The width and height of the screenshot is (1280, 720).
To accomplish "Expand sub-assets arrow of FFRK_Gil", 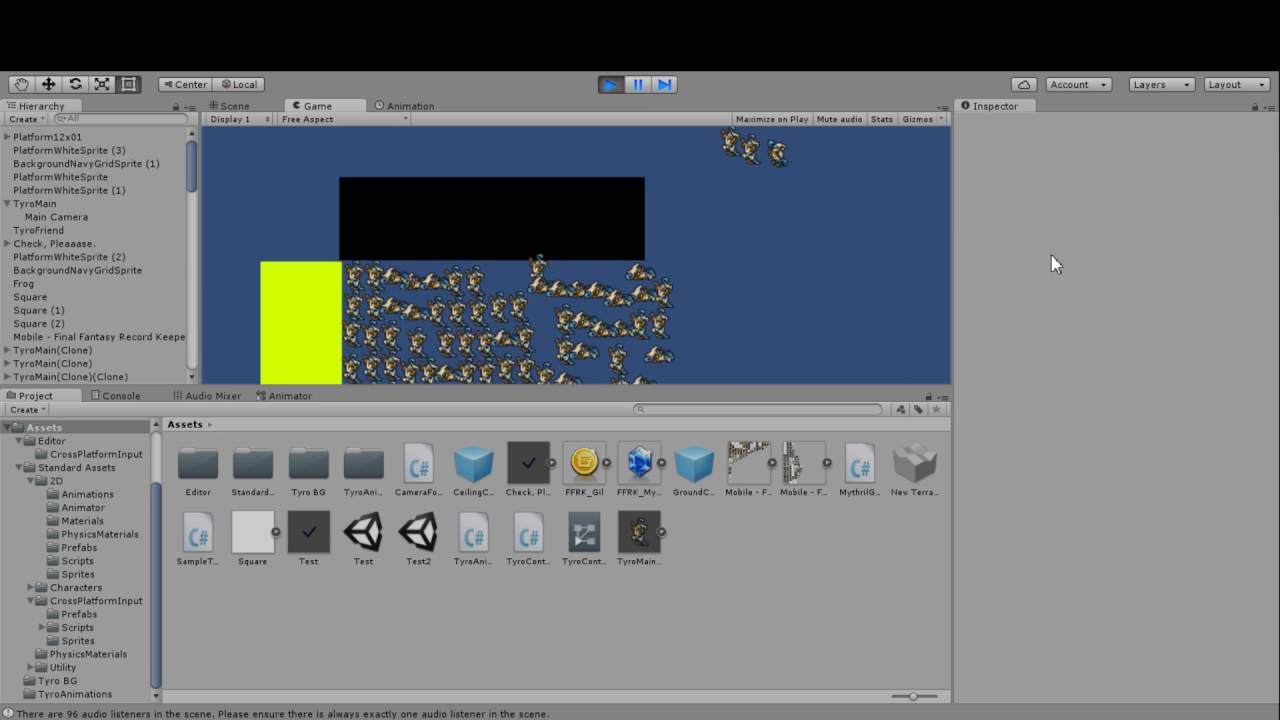I will 607,463.
